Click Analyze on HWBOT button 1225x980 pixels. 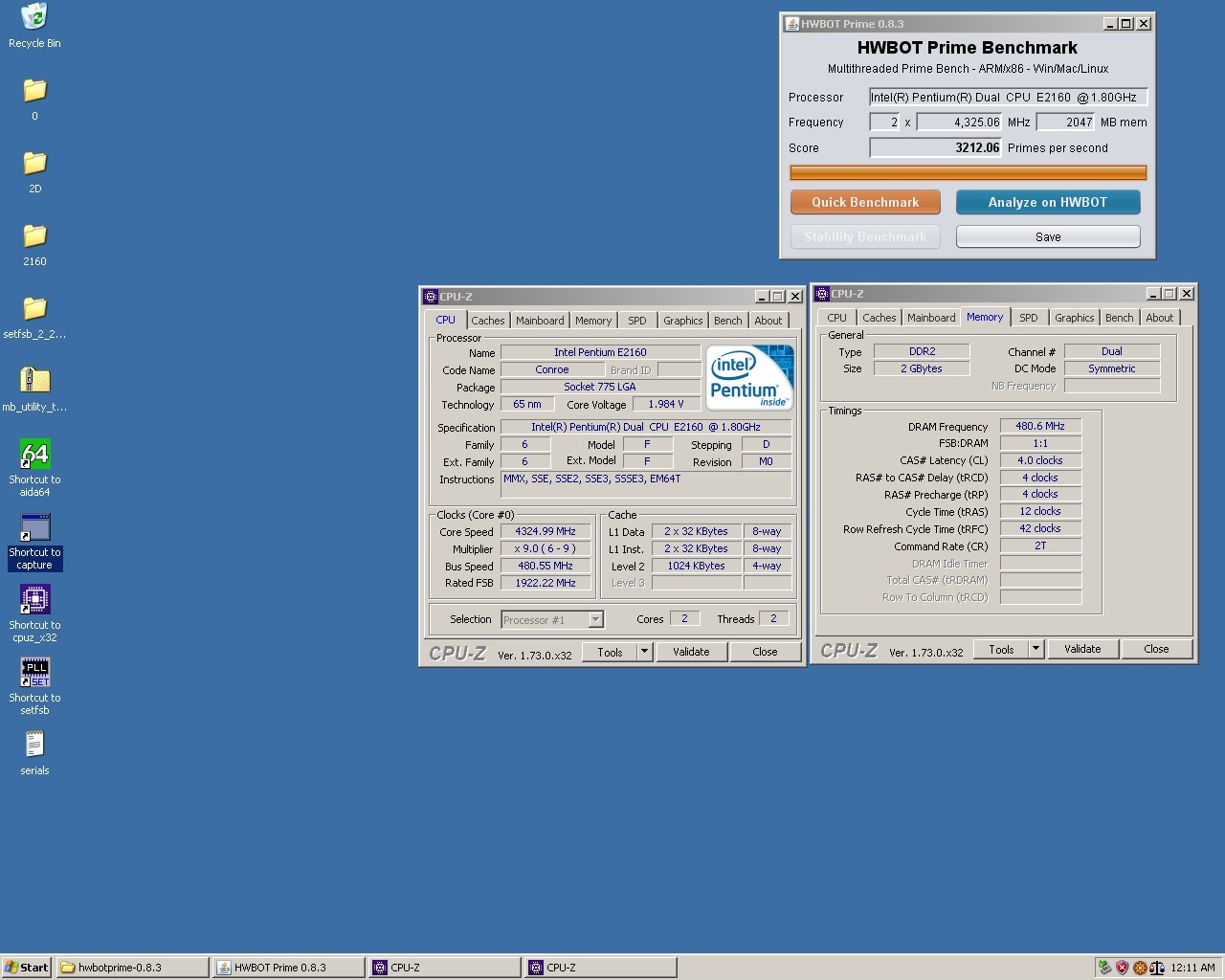[x=1048, y=202]
